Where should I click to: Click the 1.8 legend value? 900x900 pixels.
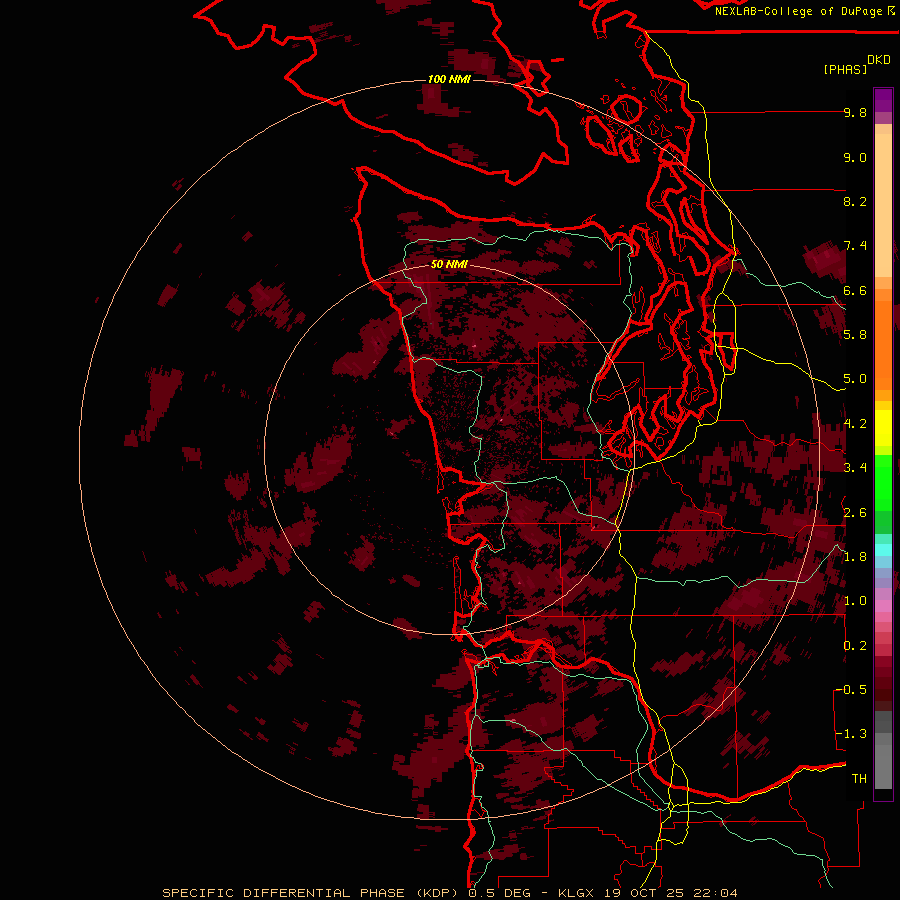(855, 557)
